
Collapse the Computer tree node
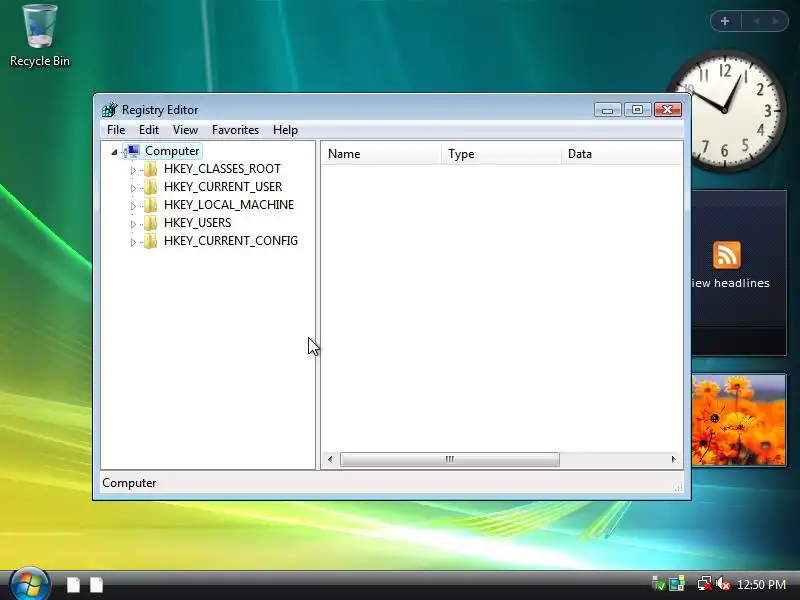tap(114, 152)
